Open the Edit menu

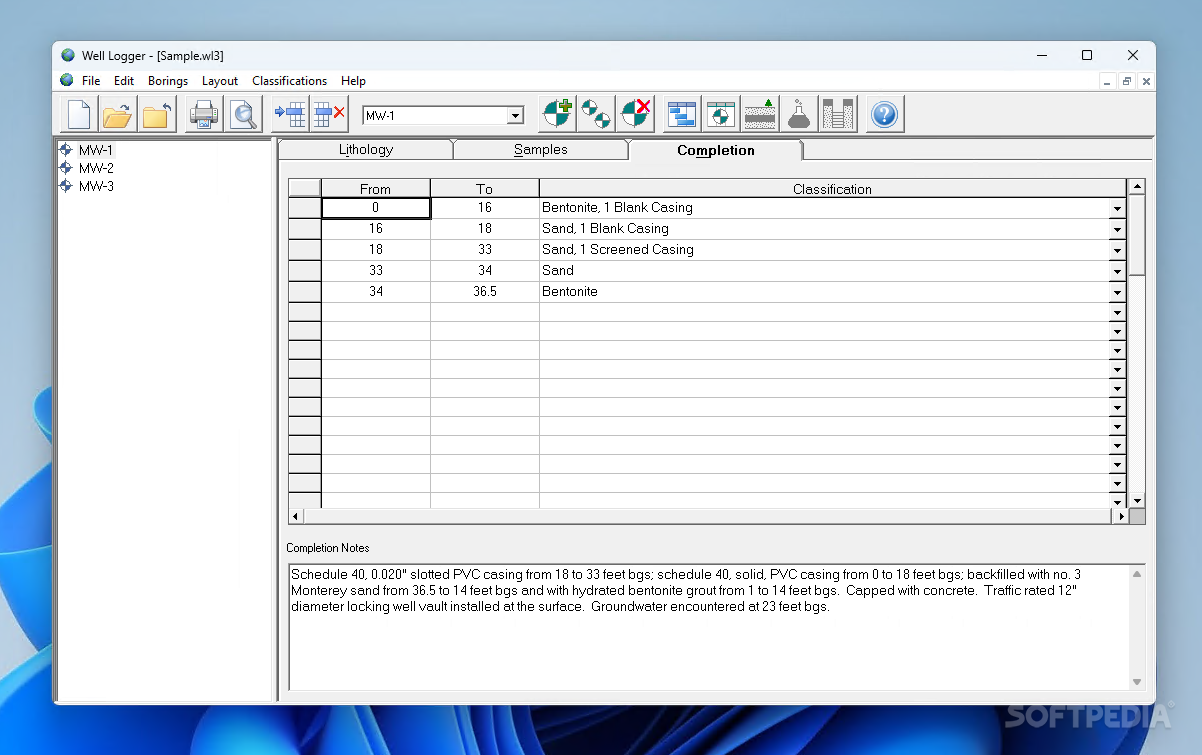(124, 81)
